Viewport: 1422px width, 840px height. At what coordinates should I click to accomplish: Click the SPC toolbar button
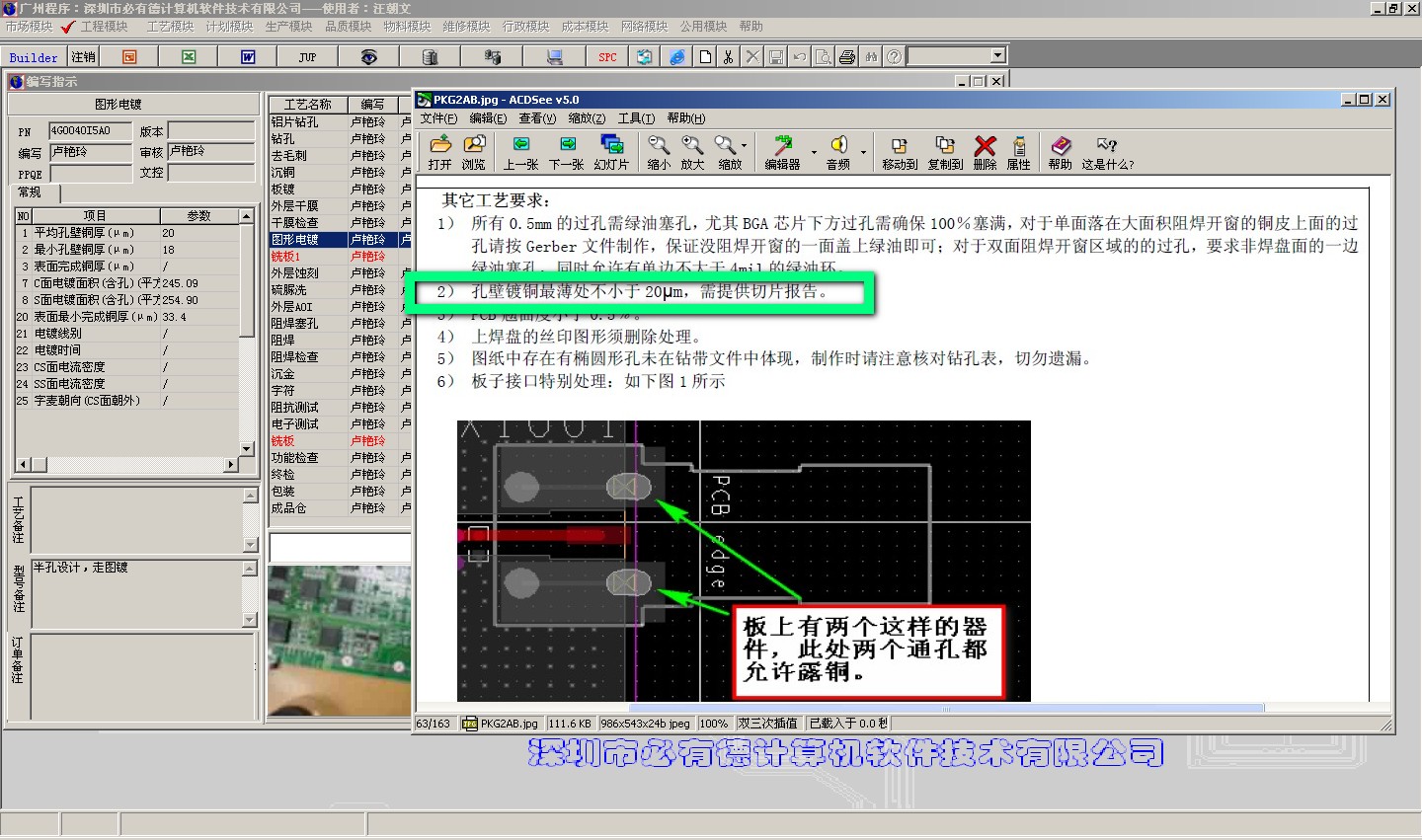[x=607, y=57]
